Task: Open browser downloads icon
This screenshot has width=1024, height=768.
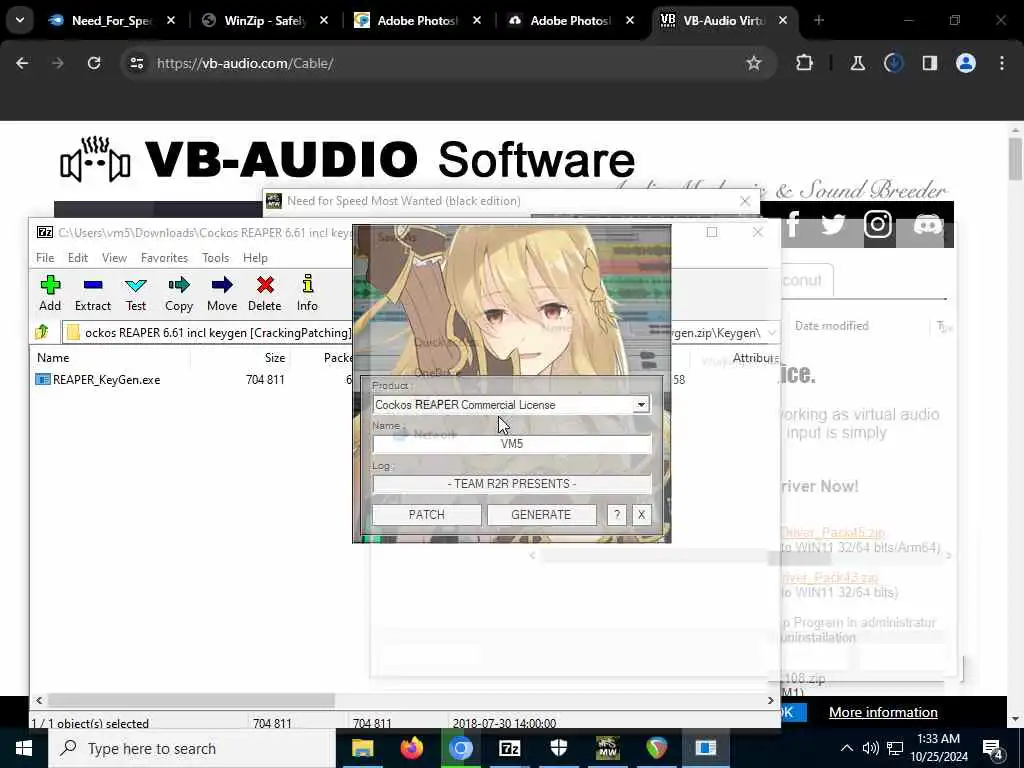Action: click(x=893, y=63)
